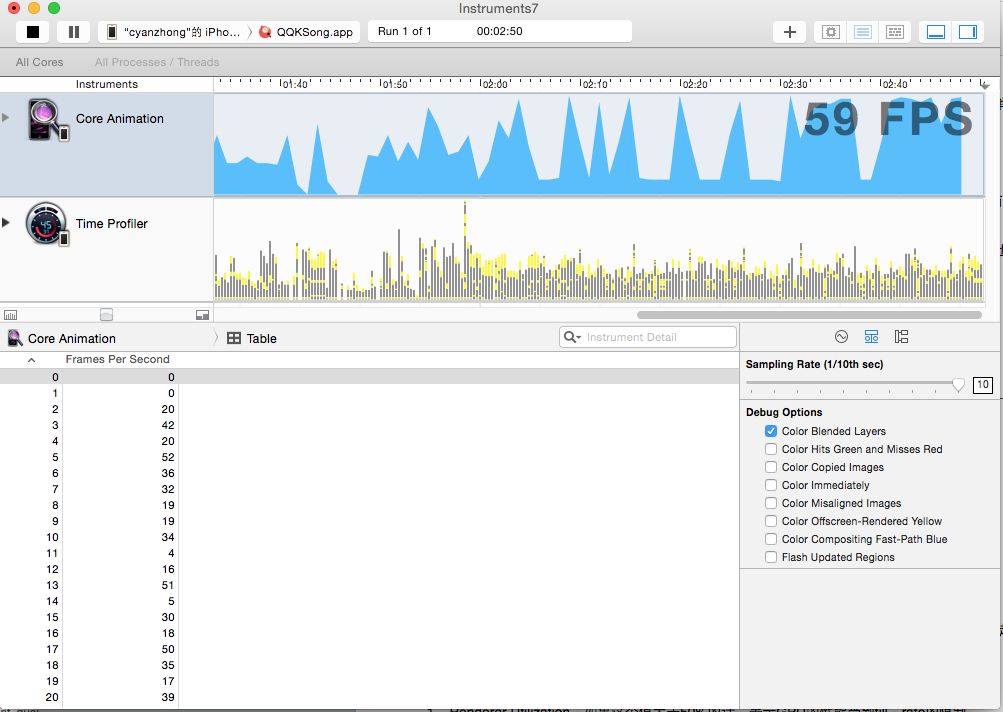Open the Extended Detail inspector tab
1003x712 pixels.
coord(901,337)
